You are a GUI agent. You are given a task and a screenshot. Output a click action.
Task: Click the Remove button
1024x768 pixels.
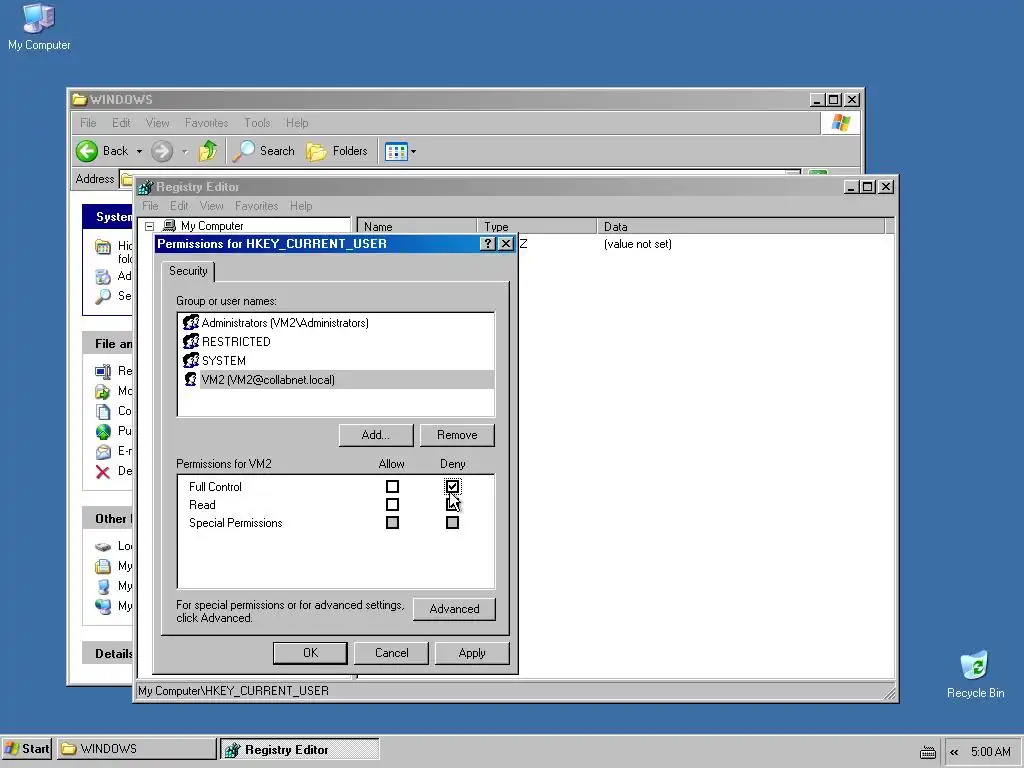(x=457, y=435)
